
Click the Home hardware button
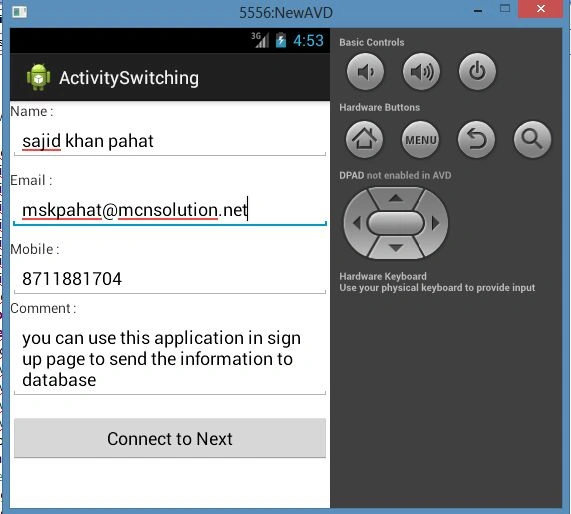pos(365,140)
